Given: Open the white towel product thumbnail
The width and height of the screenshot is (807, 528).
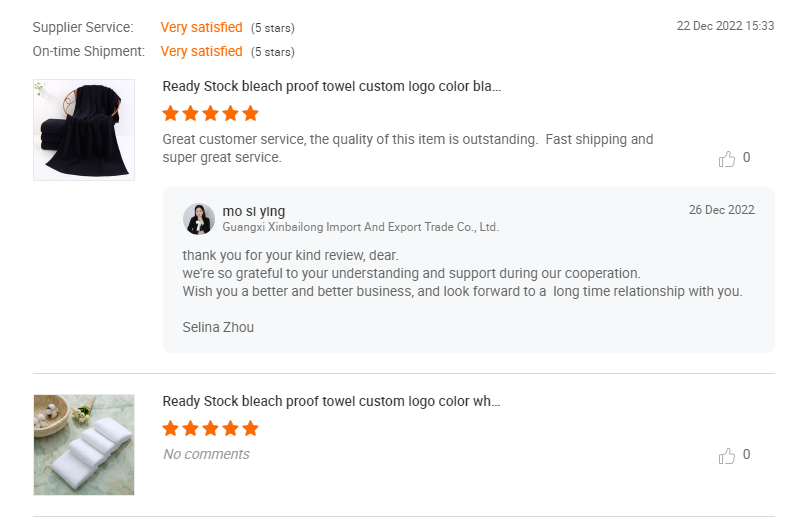Looking at the screenshot, I should pyautogui.click(x=84, y=444).
